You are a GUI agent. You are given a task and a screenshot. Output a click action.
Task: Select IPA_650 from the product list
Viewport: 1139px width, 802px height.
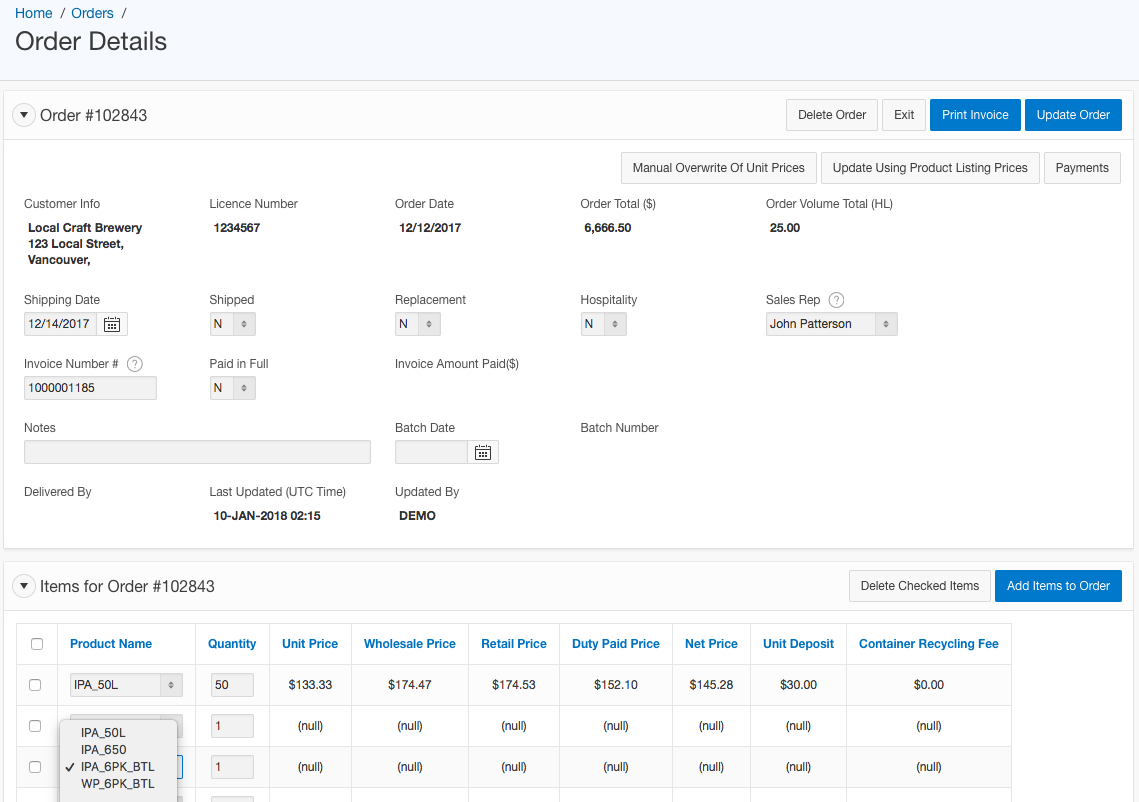click(104, 750)
